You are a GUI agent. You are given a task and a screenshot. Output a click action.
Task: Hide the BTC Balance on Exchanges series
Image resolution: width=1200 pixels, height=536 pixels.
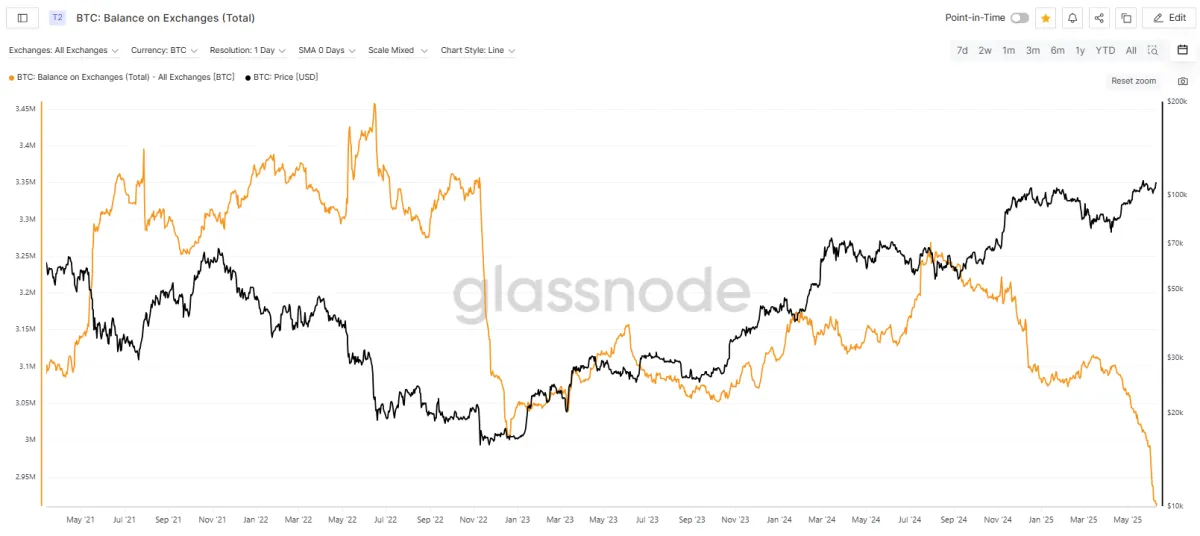coord(125,76)
